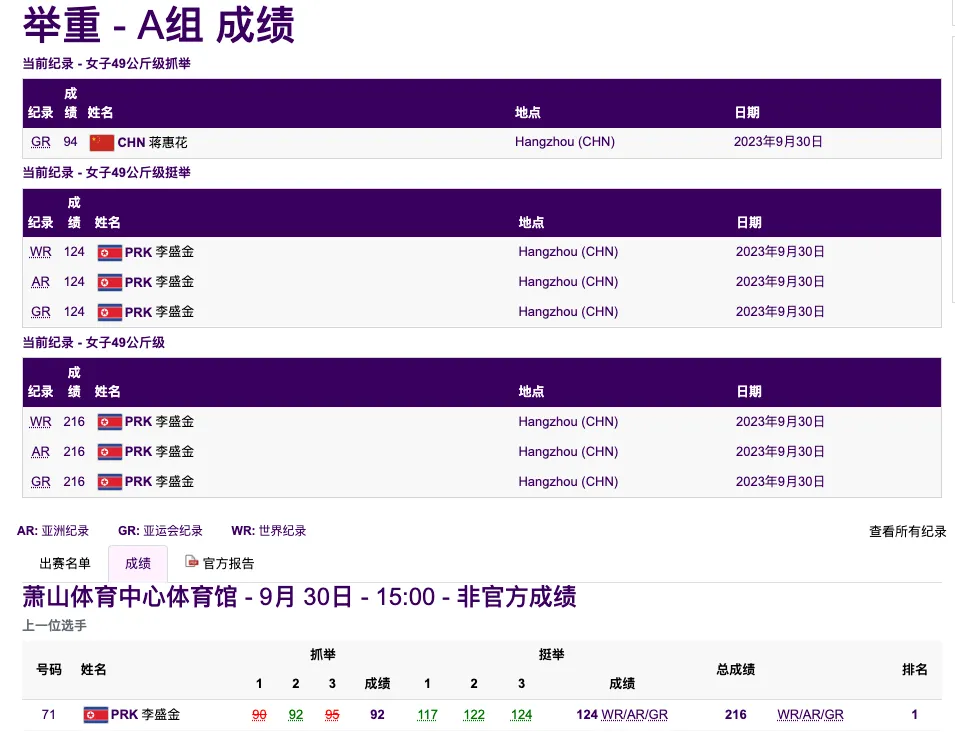Switch to the 出赛名单 tab
Viewport: 955px width, 732px height.
point(65,563)
